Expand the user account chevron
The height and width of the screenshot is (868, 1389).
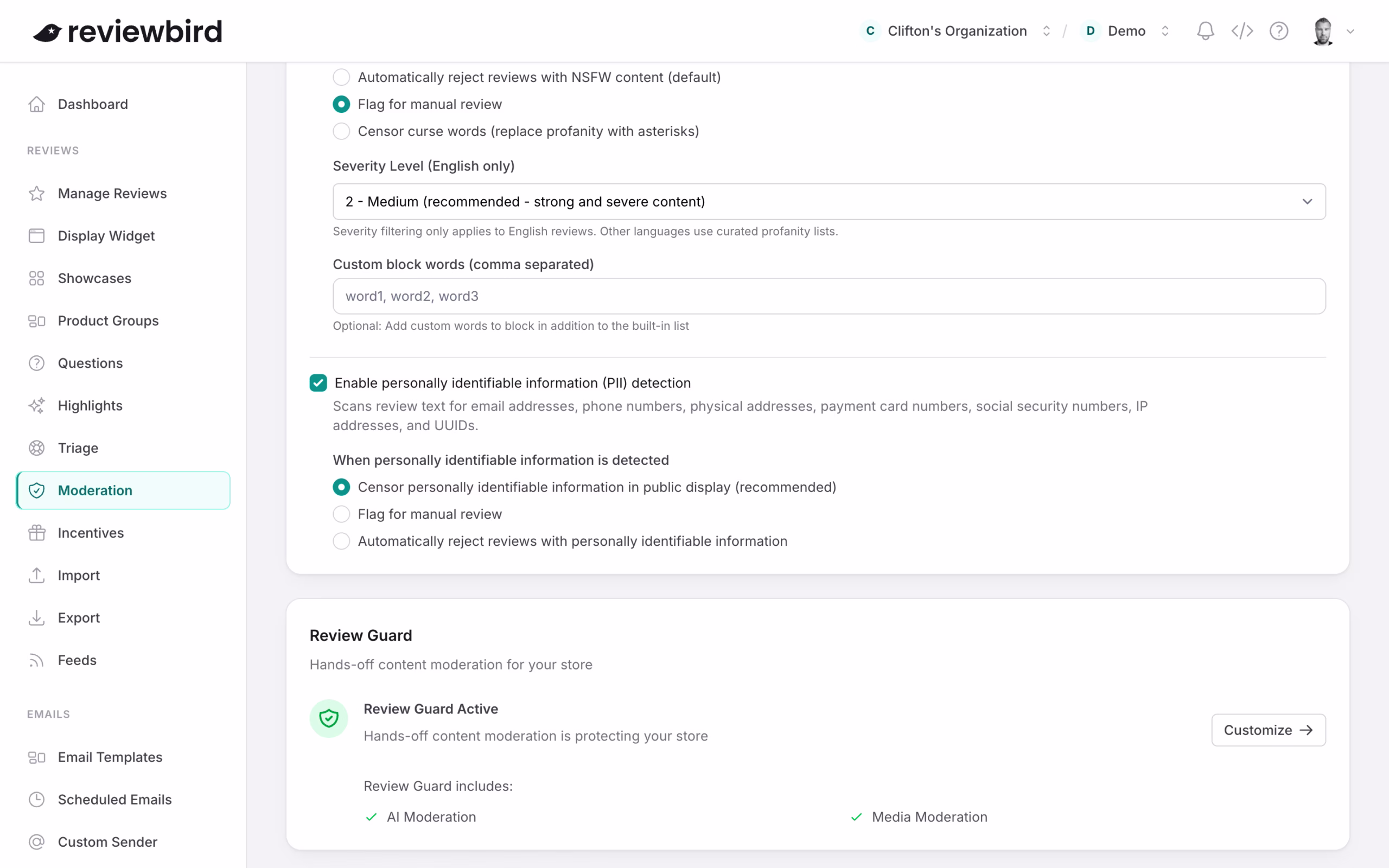point(1350,31)
